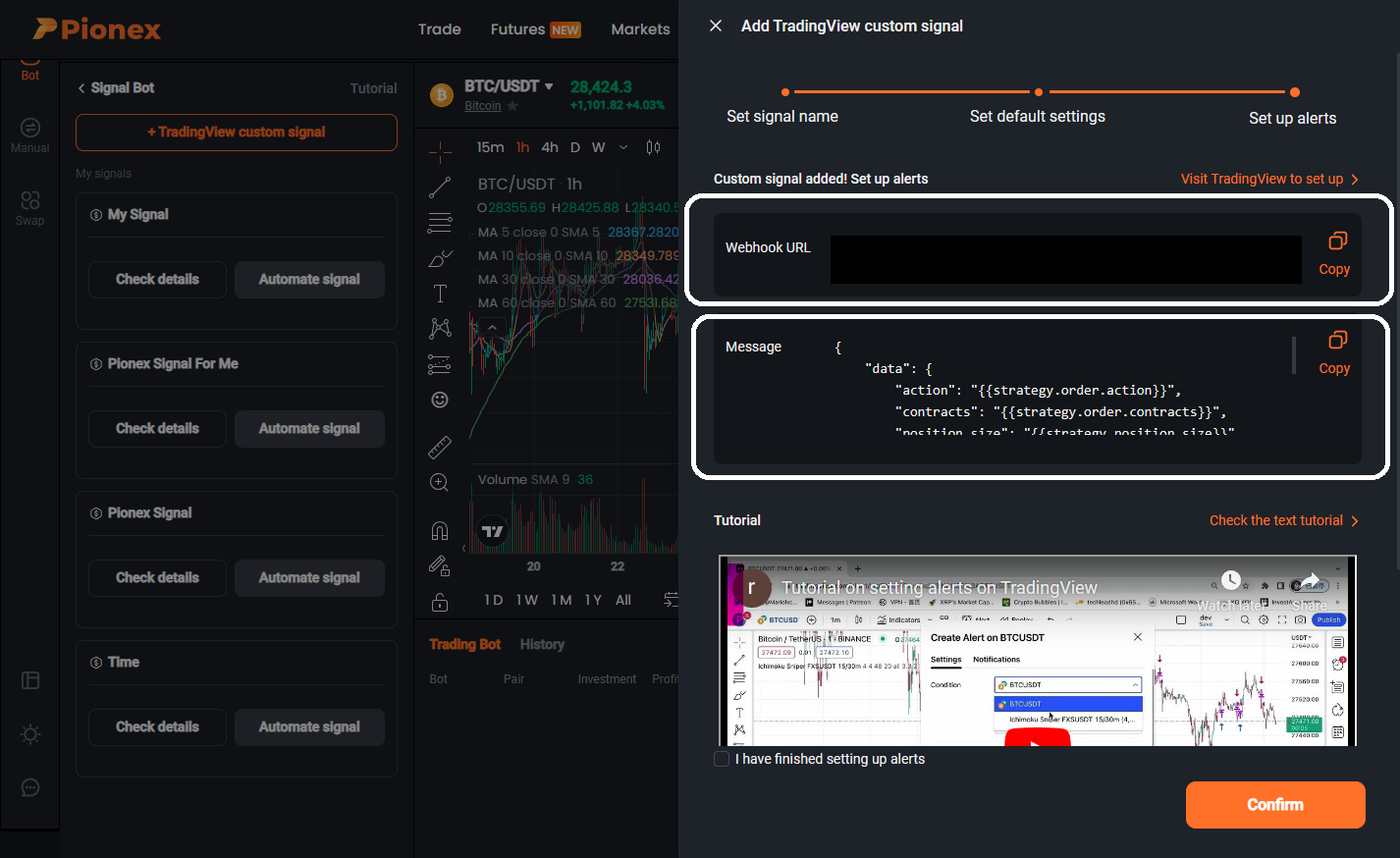Copy the Webhook URL
Viewport: 1400px width, 858px height.
pos(1334,254)
